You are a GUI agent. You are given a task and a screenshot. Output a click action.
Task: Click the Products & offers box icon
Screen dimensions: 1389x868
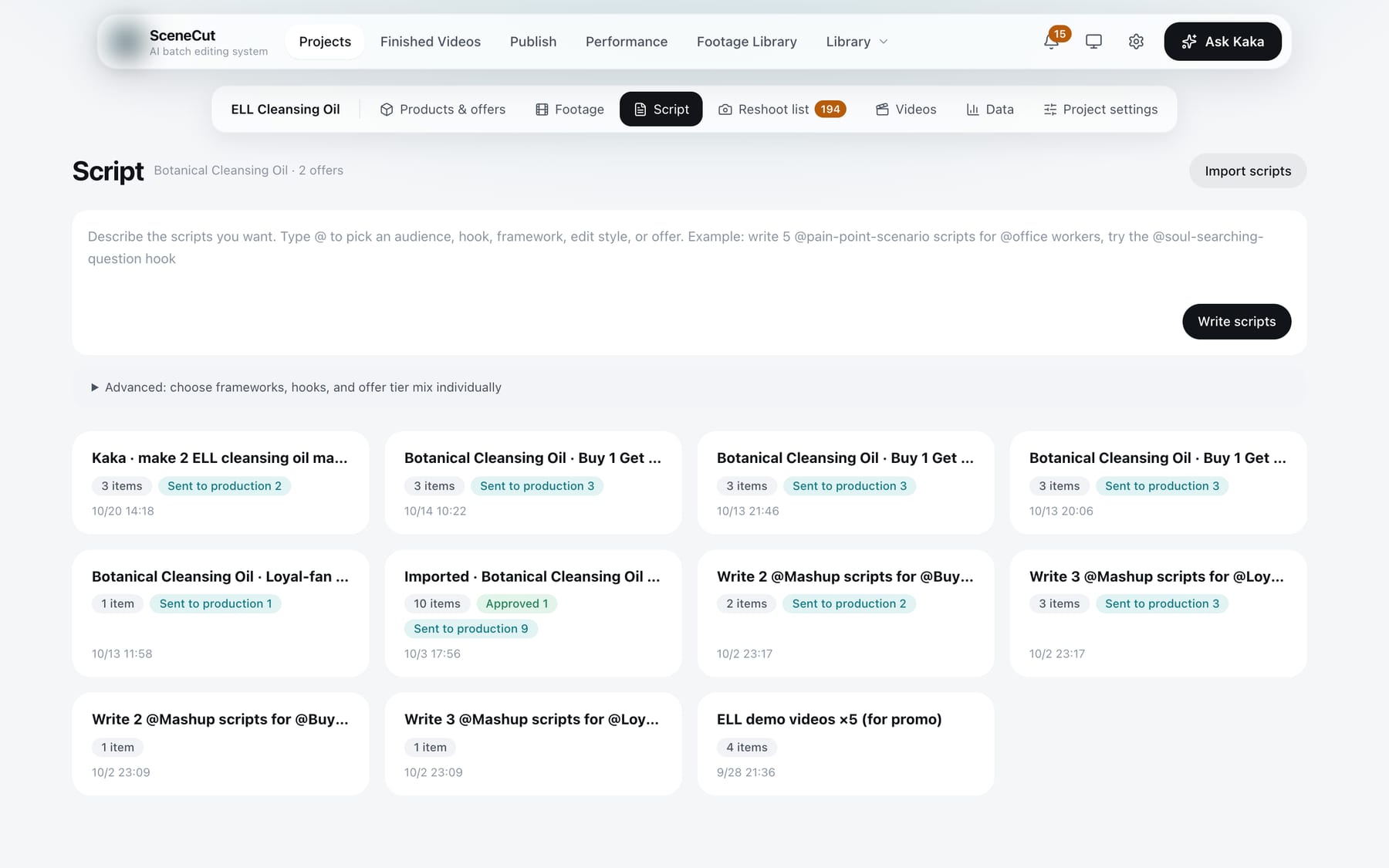(387, 110)
